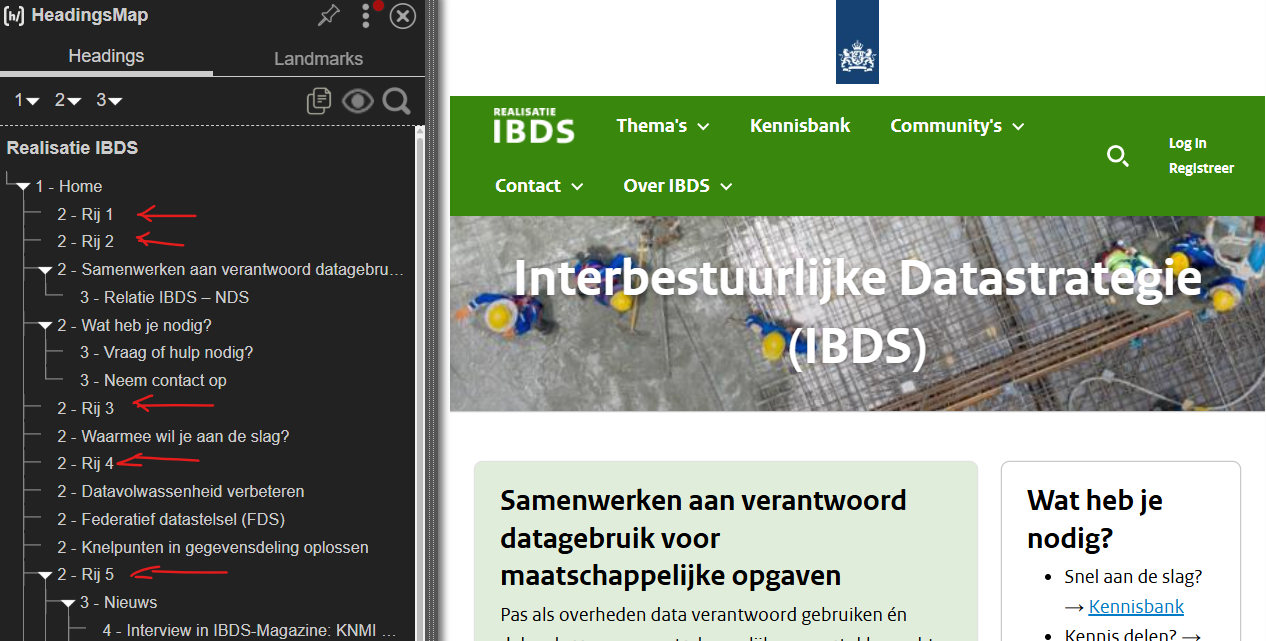The image size is (1266, 641).
Task: Toggle the eye visibility icon in HeadingsMap
Action: pyautogui.click(x=358, y=101)
